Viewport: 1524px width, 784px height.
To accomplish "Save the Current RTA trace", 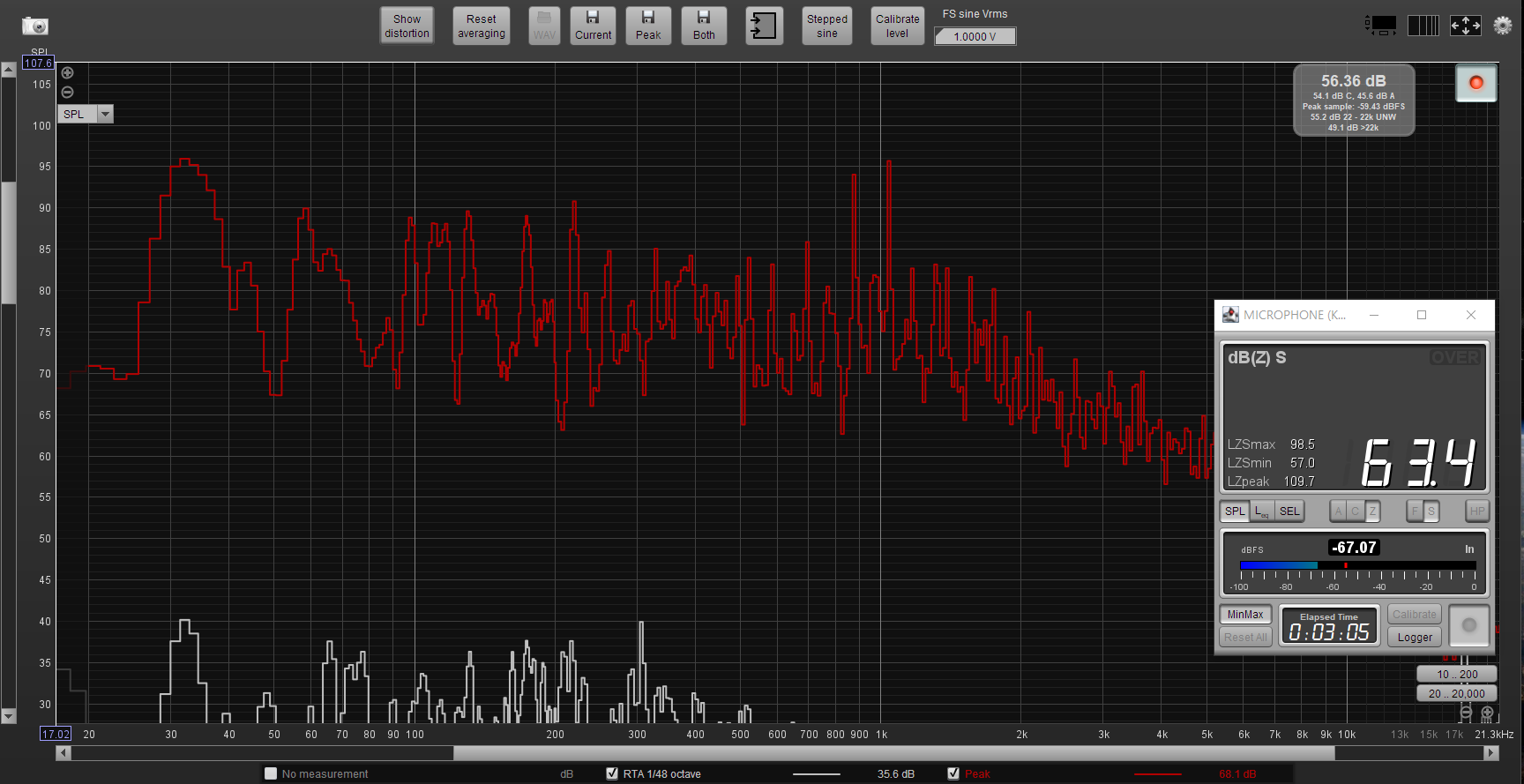I will (593, 26).
